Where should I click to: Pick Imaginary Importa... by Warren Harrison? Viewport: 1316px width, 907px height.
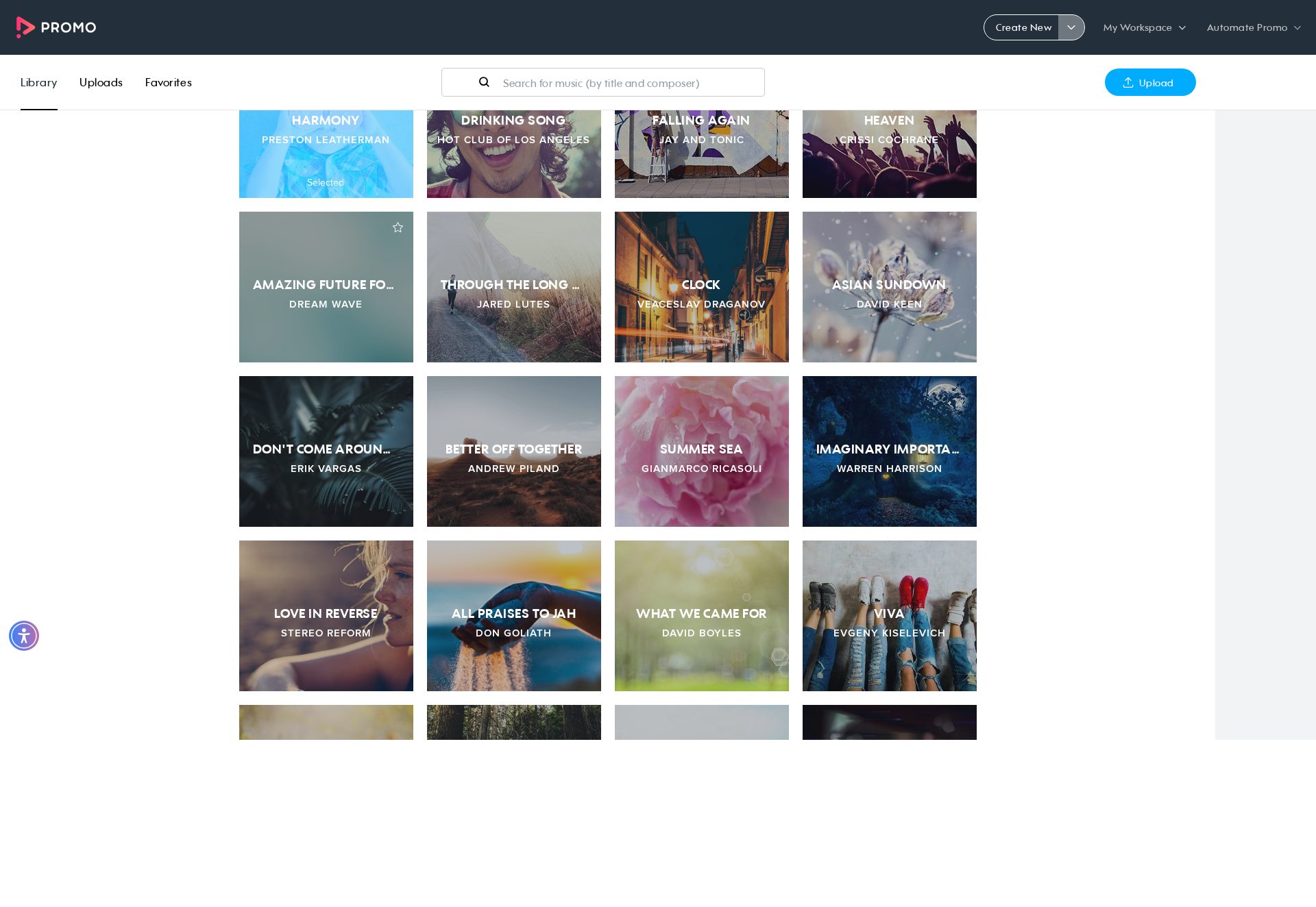(890, 451)
